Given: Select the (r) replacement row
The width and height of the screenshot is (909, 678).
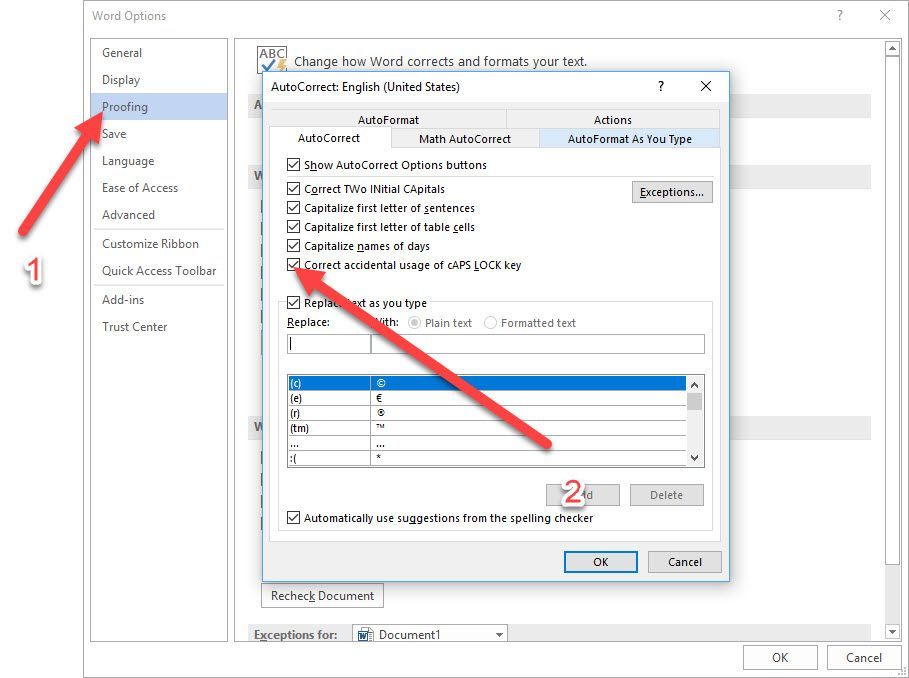Looking at the screenshot, I should tap(487, 413).
